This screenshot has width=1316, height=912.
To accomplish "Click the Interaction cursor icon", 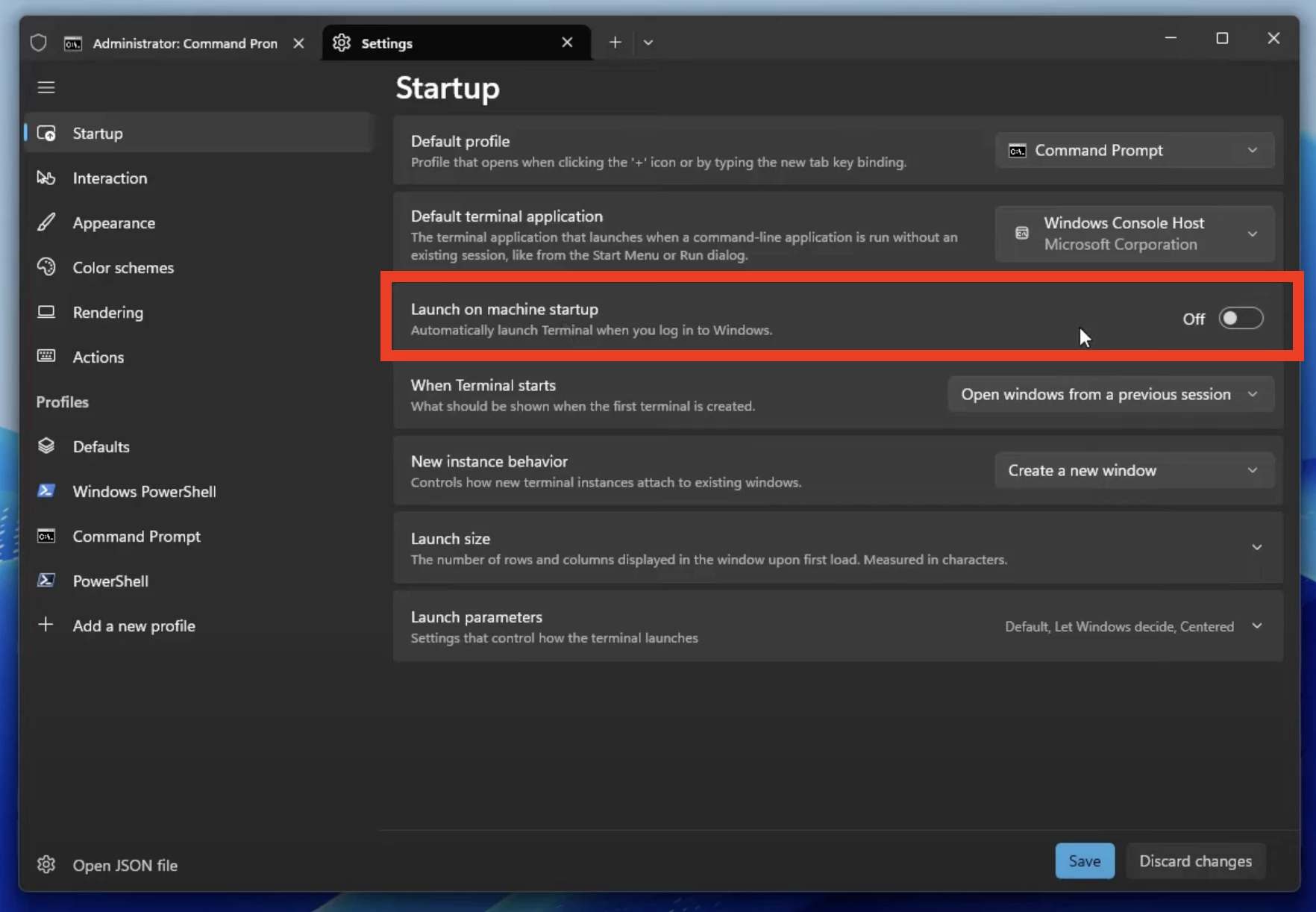I will click(x=46, y=178).
